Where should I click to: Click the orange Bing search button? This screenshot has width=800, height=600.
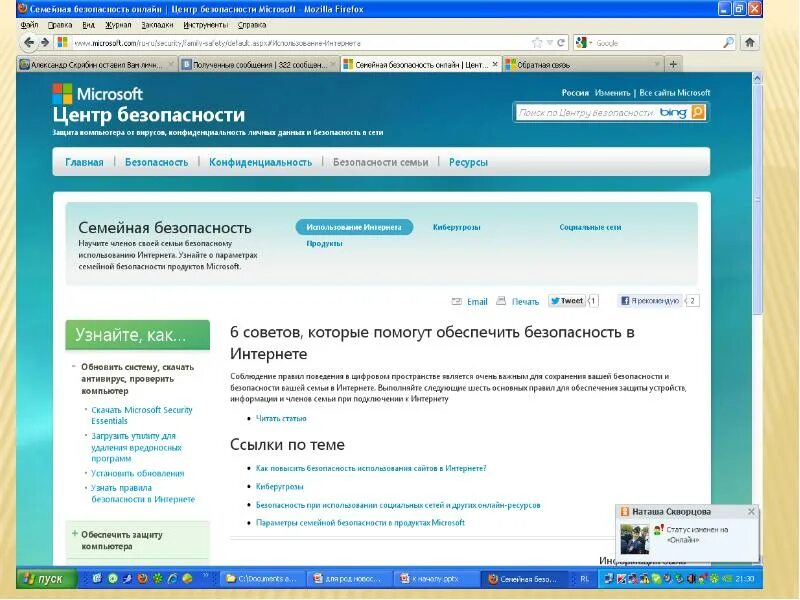point(698,112)
